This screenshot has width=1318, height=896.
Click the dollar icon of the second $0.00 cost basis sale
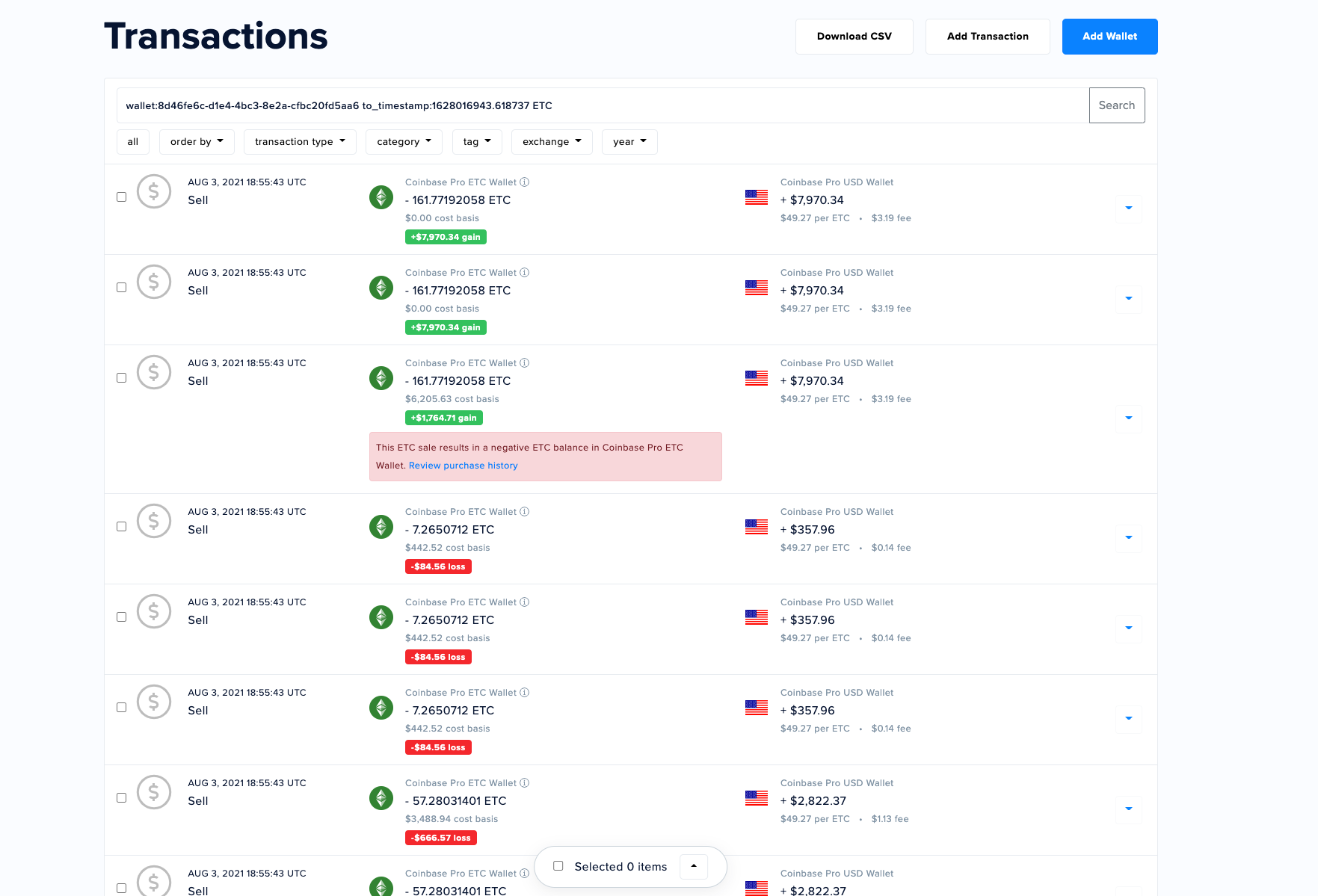[x=154, y=282]
